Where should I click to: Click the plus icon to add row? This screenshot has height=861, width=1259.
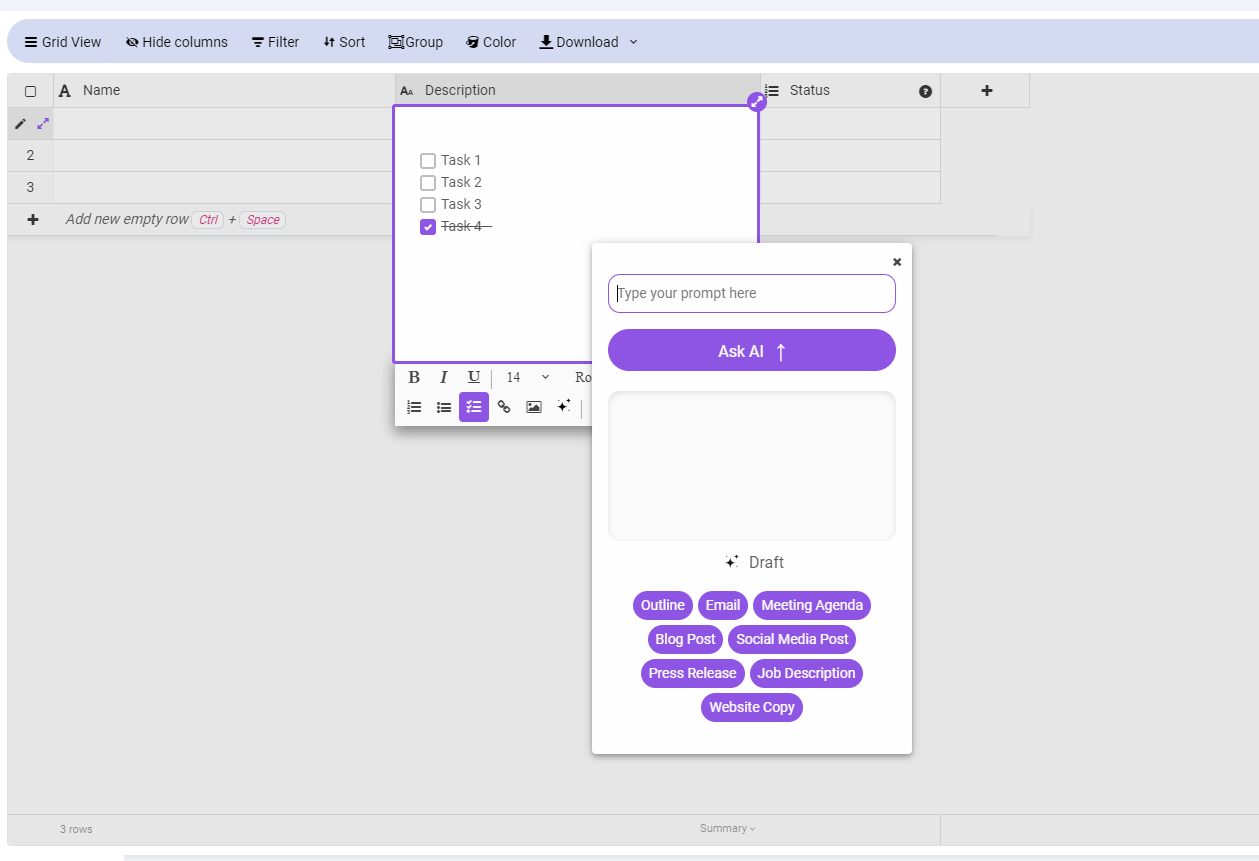[32, 219]
